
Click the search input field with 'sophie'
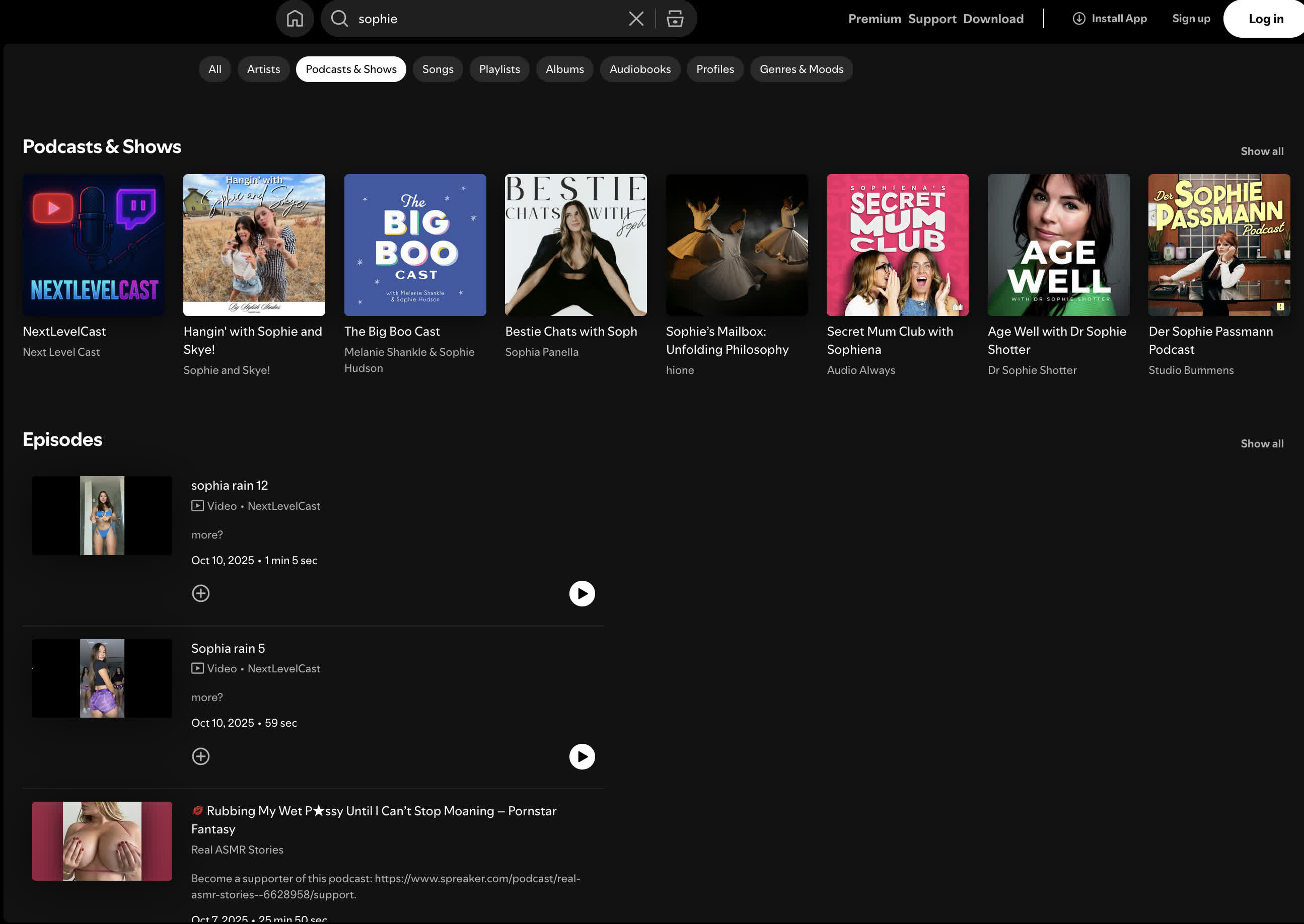[484, 19]
